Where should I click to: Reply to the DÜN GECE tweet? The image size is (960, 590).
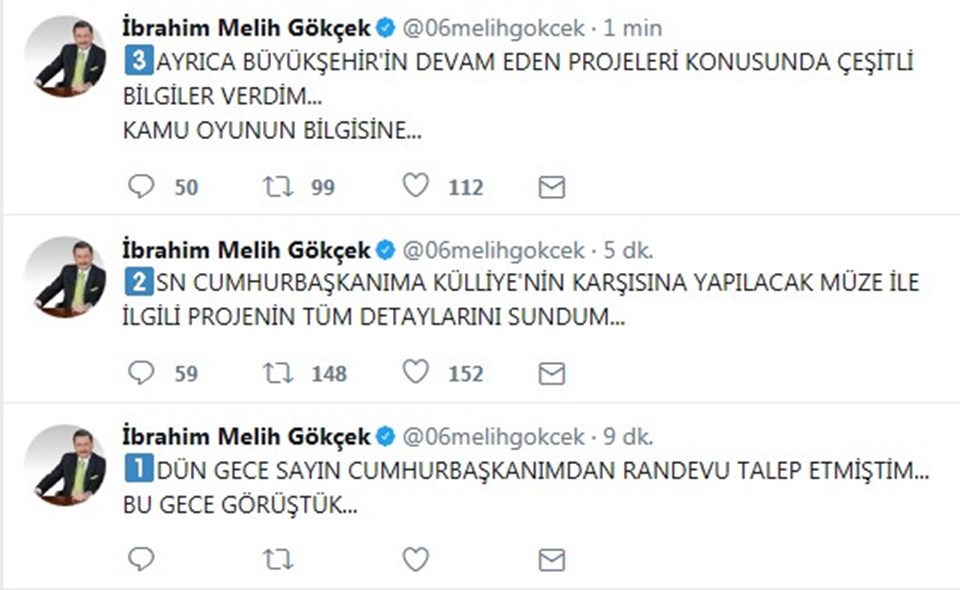141,559
